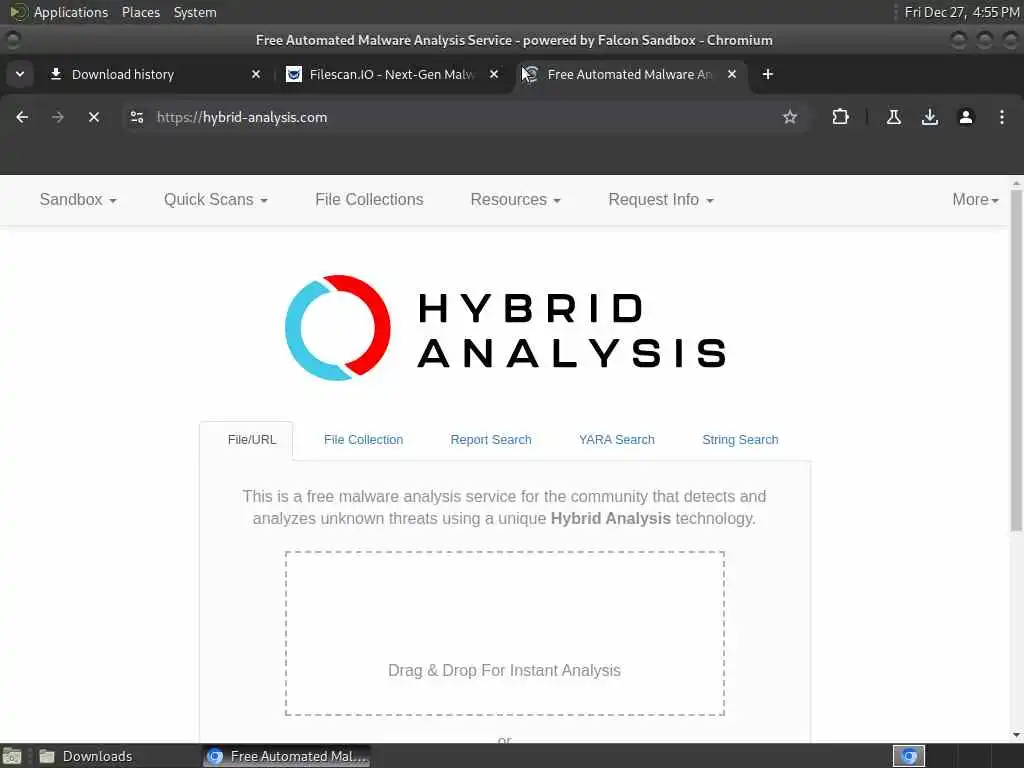Open the Places menu
The width and height of the screenshot is (1024, 768).
(x=141, y=12)
